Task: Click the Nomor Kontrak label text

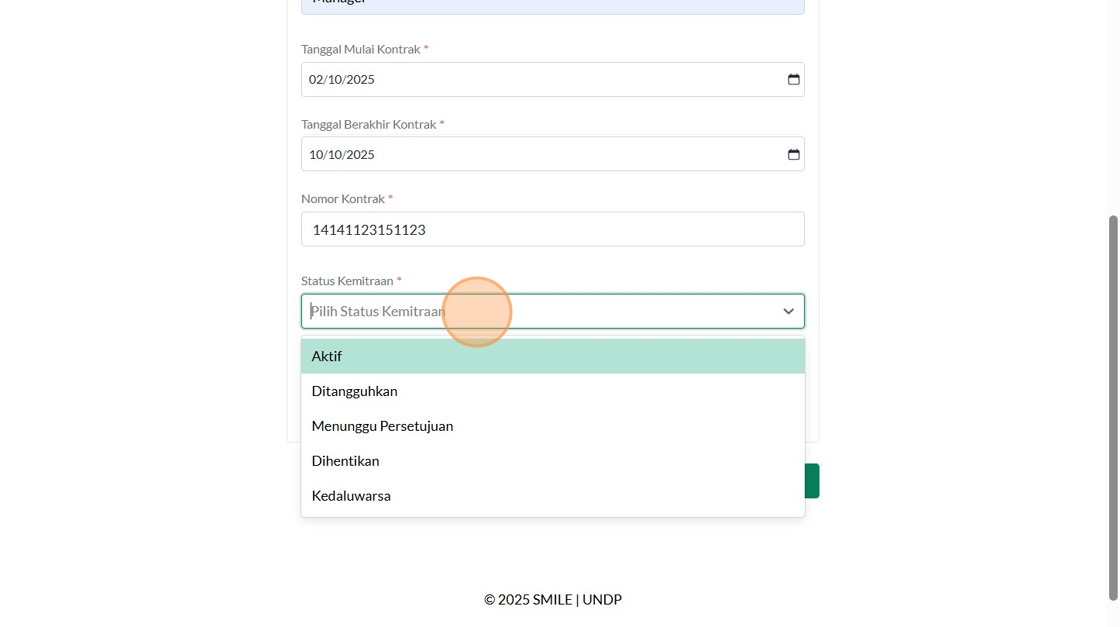Action: coord(343,199)
